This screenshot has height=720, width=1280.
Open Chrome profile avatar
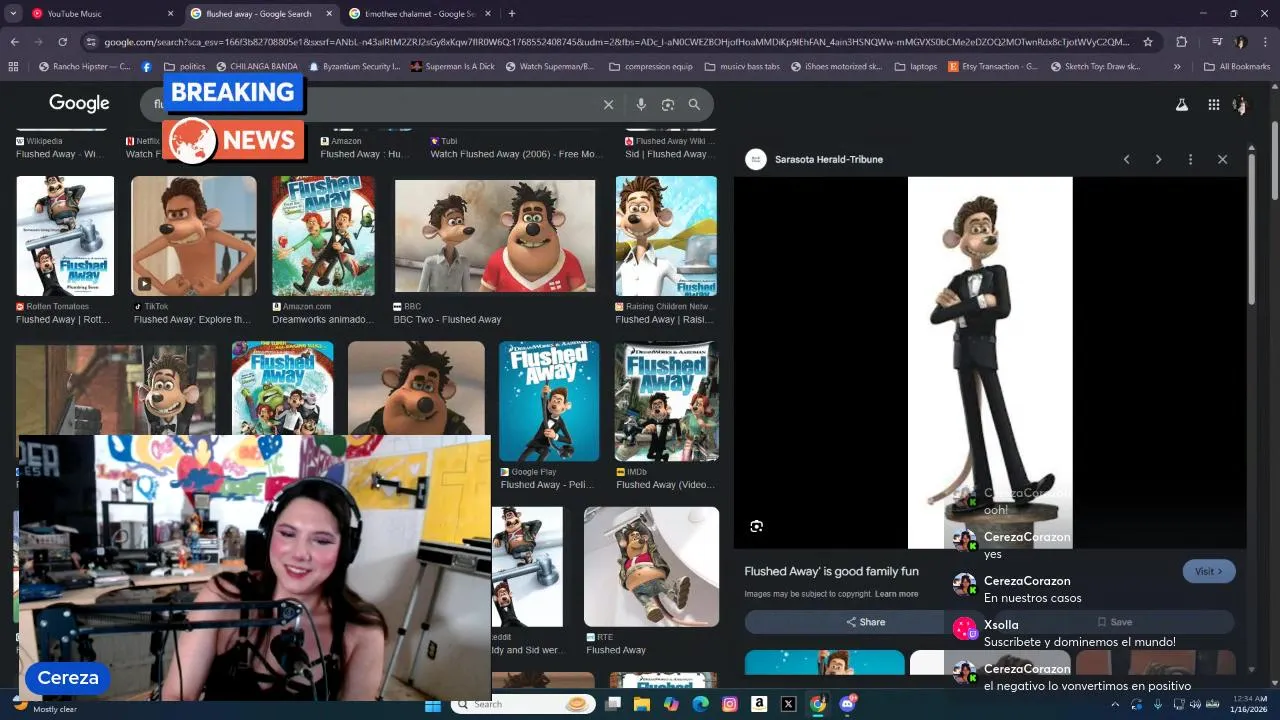pos(1241,42)
